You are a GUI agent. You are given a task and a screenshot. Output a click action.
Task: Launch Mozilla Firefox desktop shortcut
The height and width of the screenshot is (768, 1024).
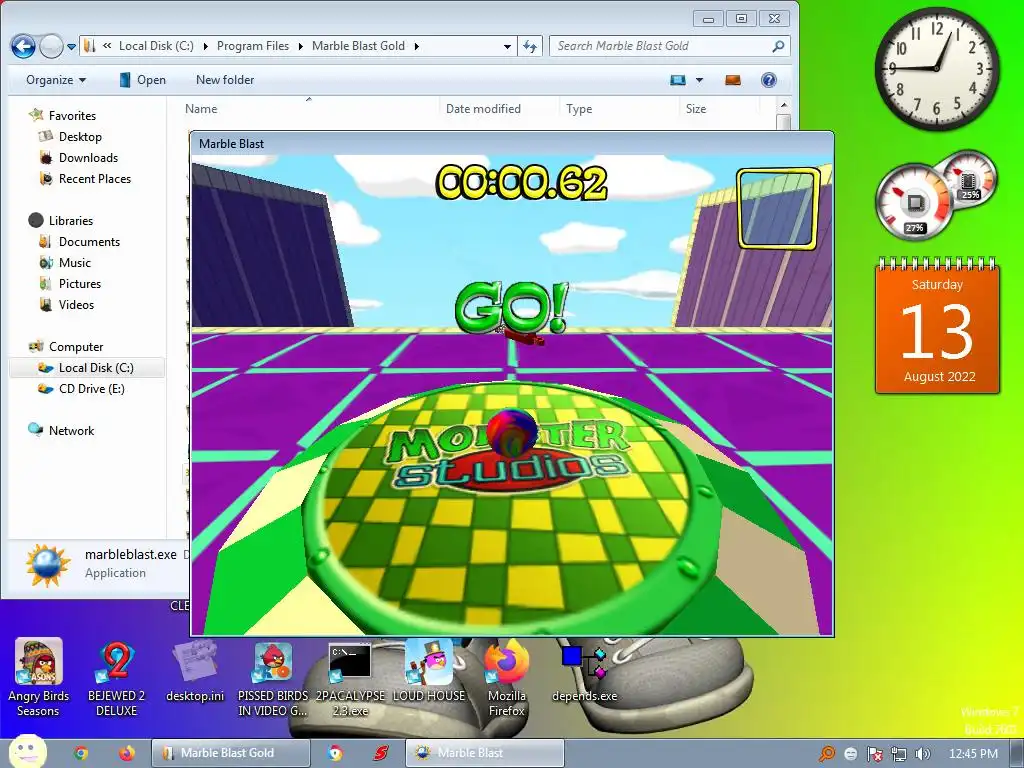507,677
